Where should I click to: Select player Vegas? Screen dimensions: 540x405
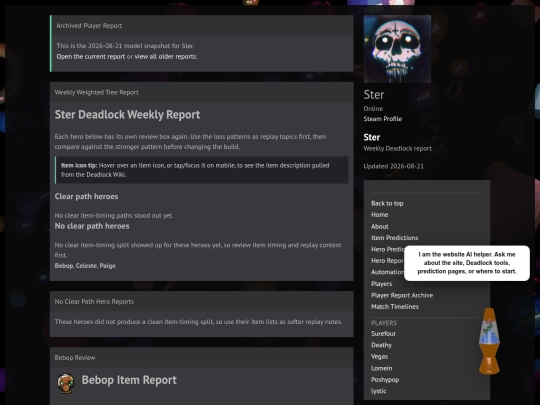pyautogui.click(x=380, y=356)
